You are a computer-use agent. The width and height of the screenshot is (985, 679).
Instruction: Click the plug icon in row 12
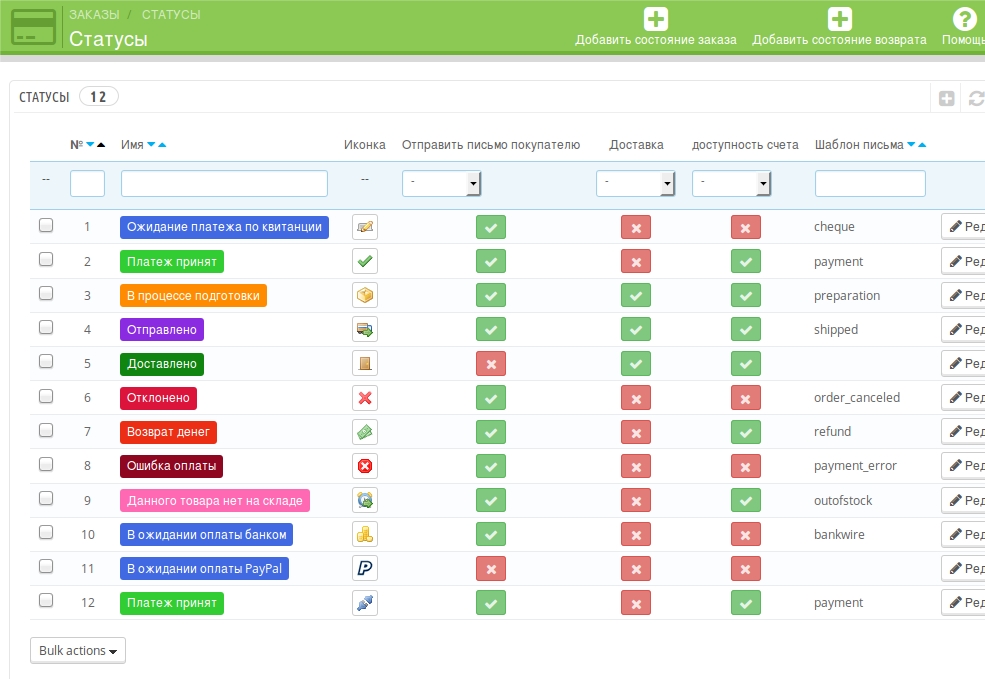(365, 603)
